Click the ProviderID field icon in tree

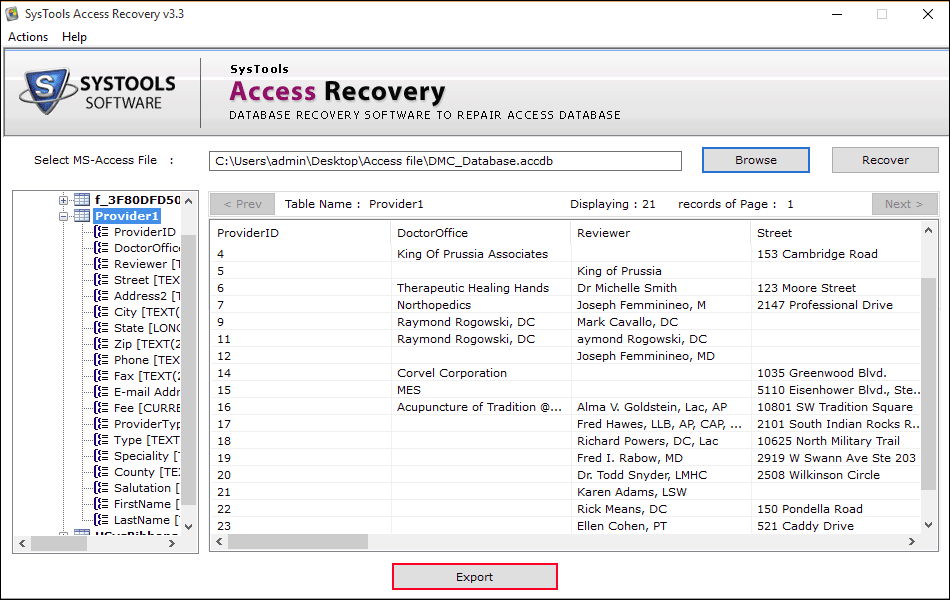[x=101, y=232]
